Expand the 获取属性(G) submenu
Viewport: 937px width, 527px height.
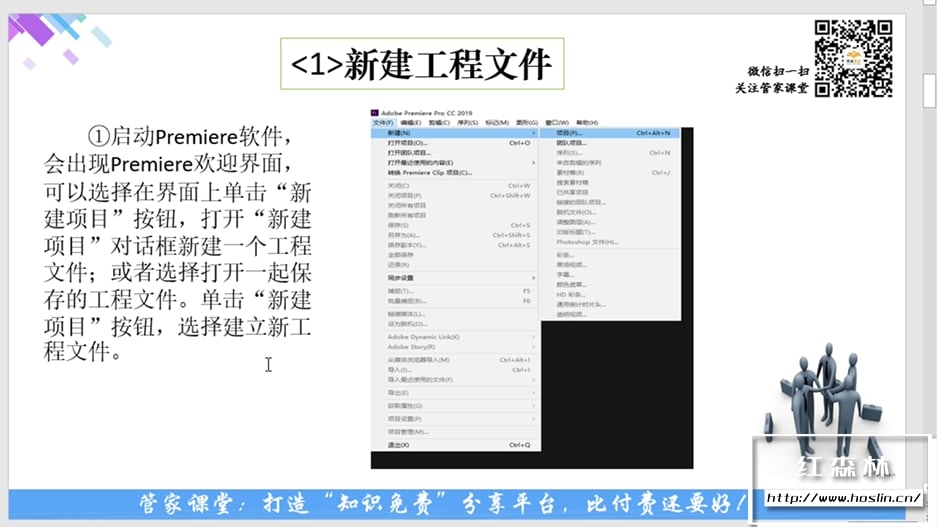click(456, 406)
